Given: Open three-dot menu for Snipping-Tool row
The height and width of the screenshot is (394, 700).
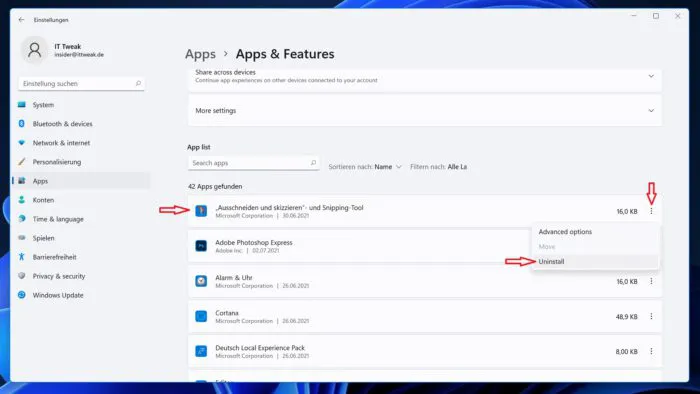Looking at the screenshot, I should click(x=651, y=211).
